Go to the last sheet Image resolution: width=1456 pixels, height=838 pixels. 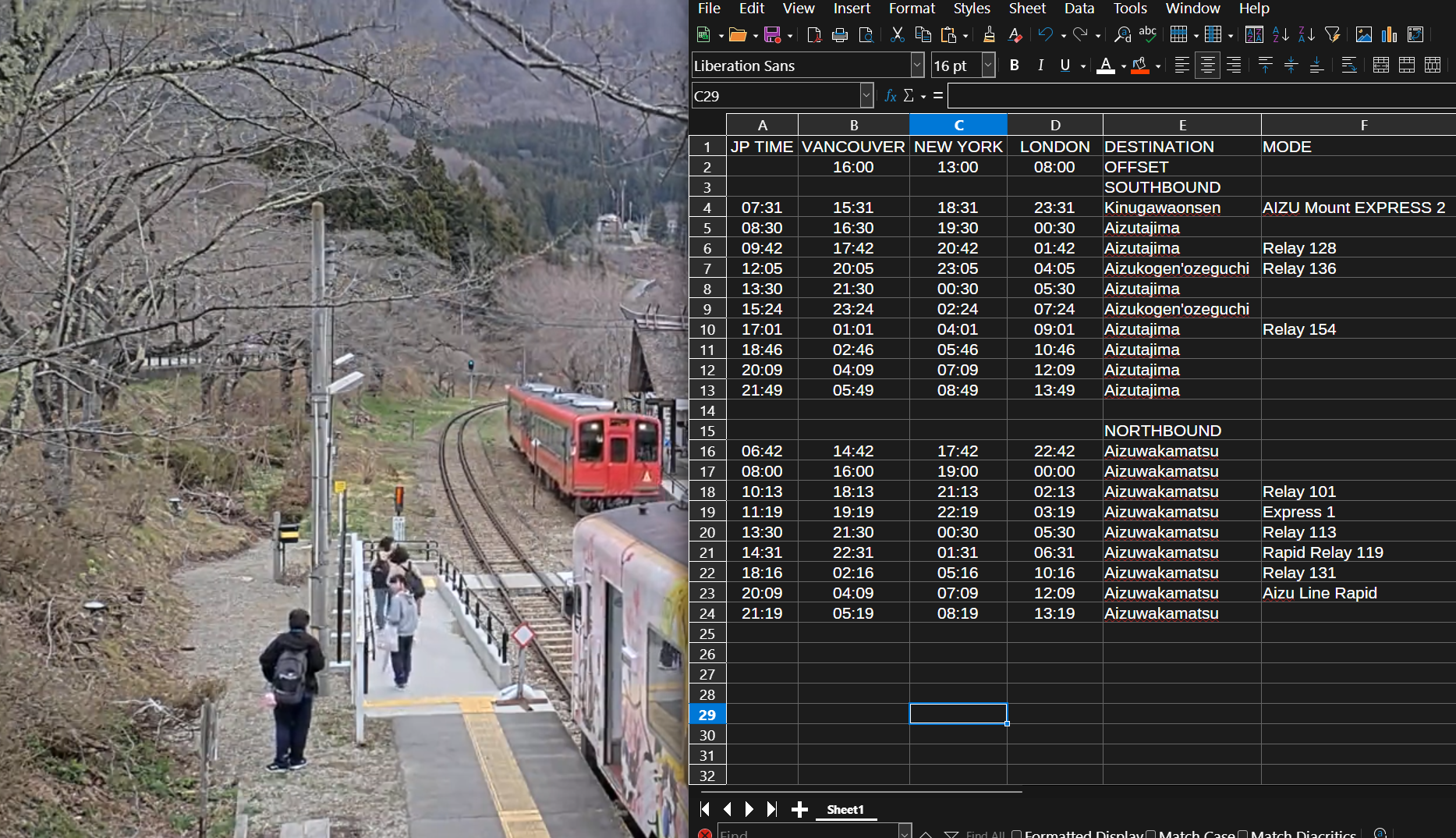pyautogui.click(x=772, y=809)
